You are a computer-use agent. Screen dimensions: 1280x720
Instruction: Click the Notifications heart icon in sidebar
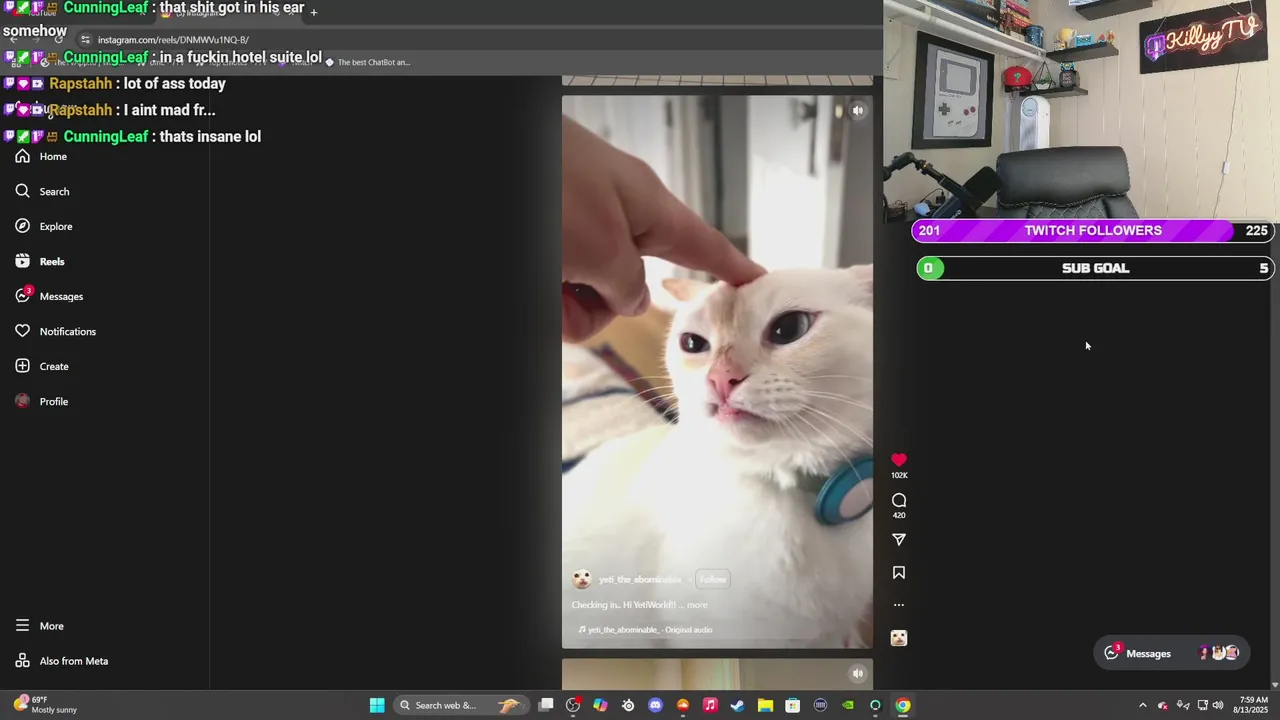[x=22, y=331]
